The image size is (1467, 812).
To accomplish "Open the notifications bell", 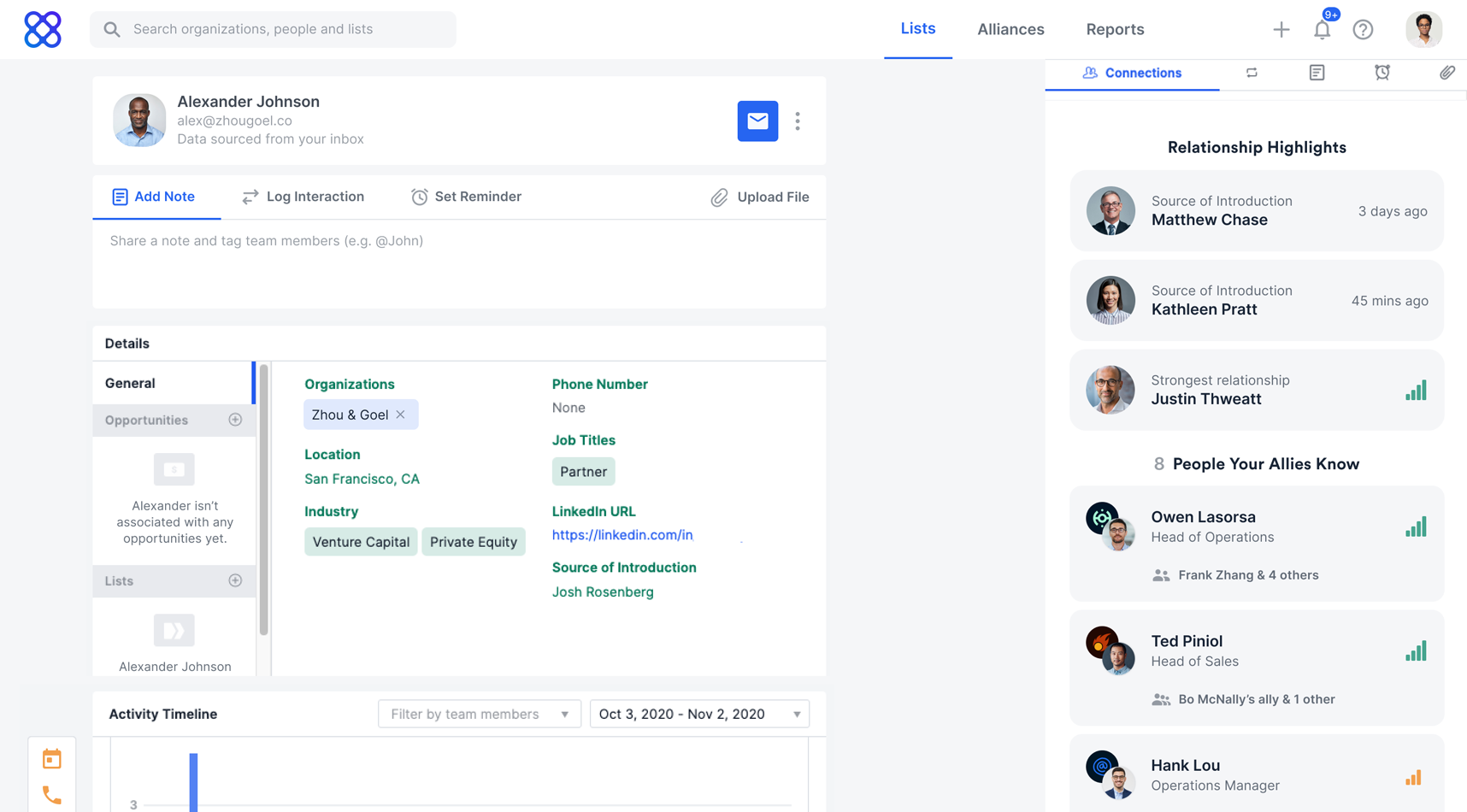I will (x=1322, y=30).
